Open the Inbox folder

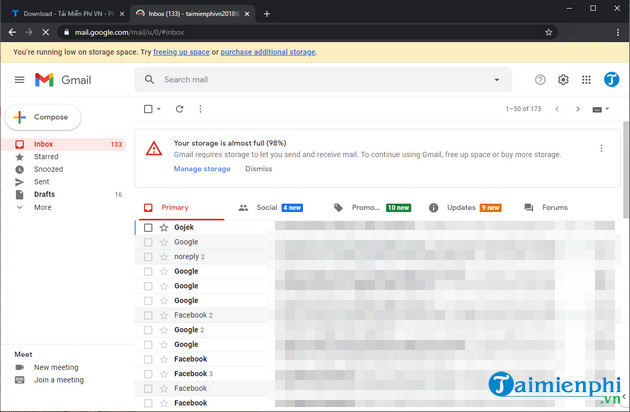tap(64, 144)
